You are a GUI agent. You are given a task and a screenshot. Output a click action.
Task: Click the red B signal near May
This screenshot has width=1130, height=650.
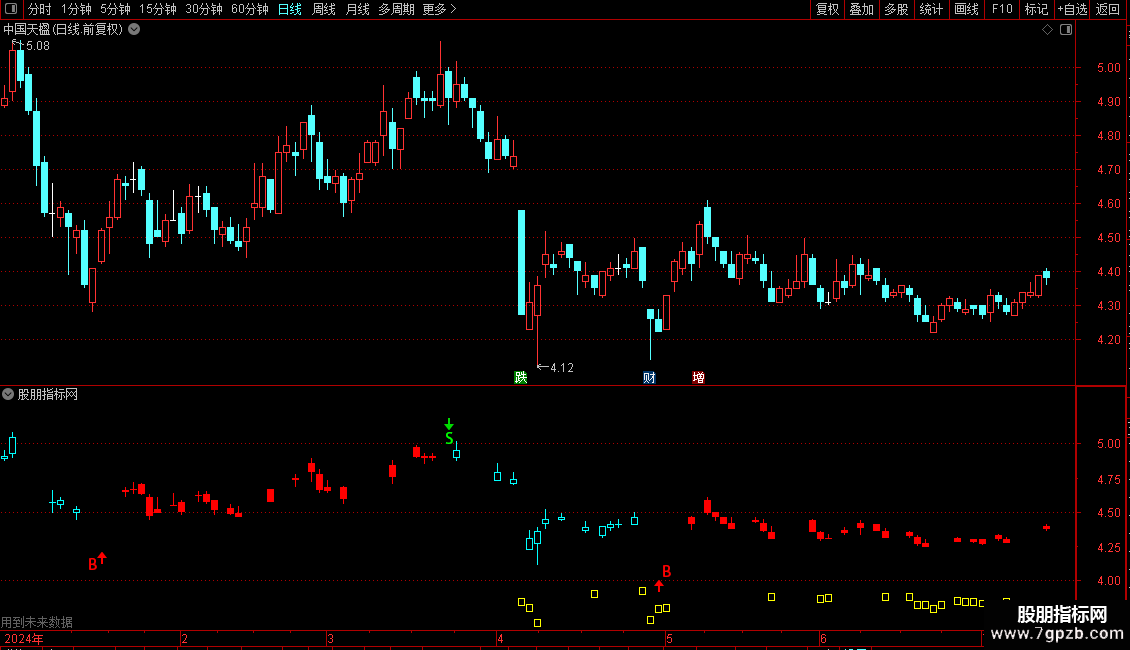tap(667, 571)
